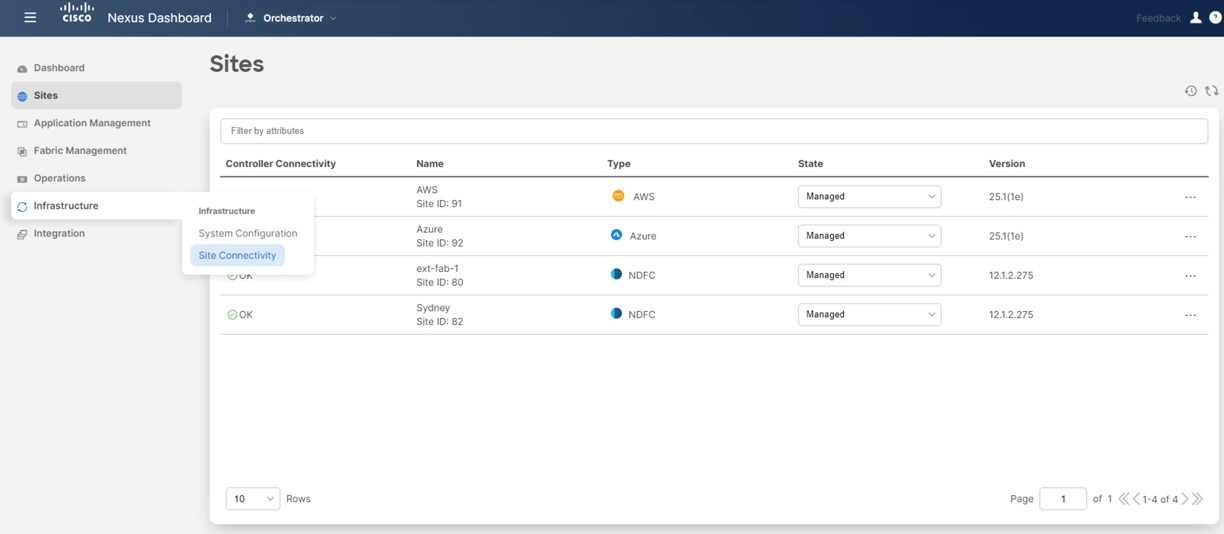Go to first page arrow
The width and height of the screenshot is (1224, 534).
[x=1124, y=499]
